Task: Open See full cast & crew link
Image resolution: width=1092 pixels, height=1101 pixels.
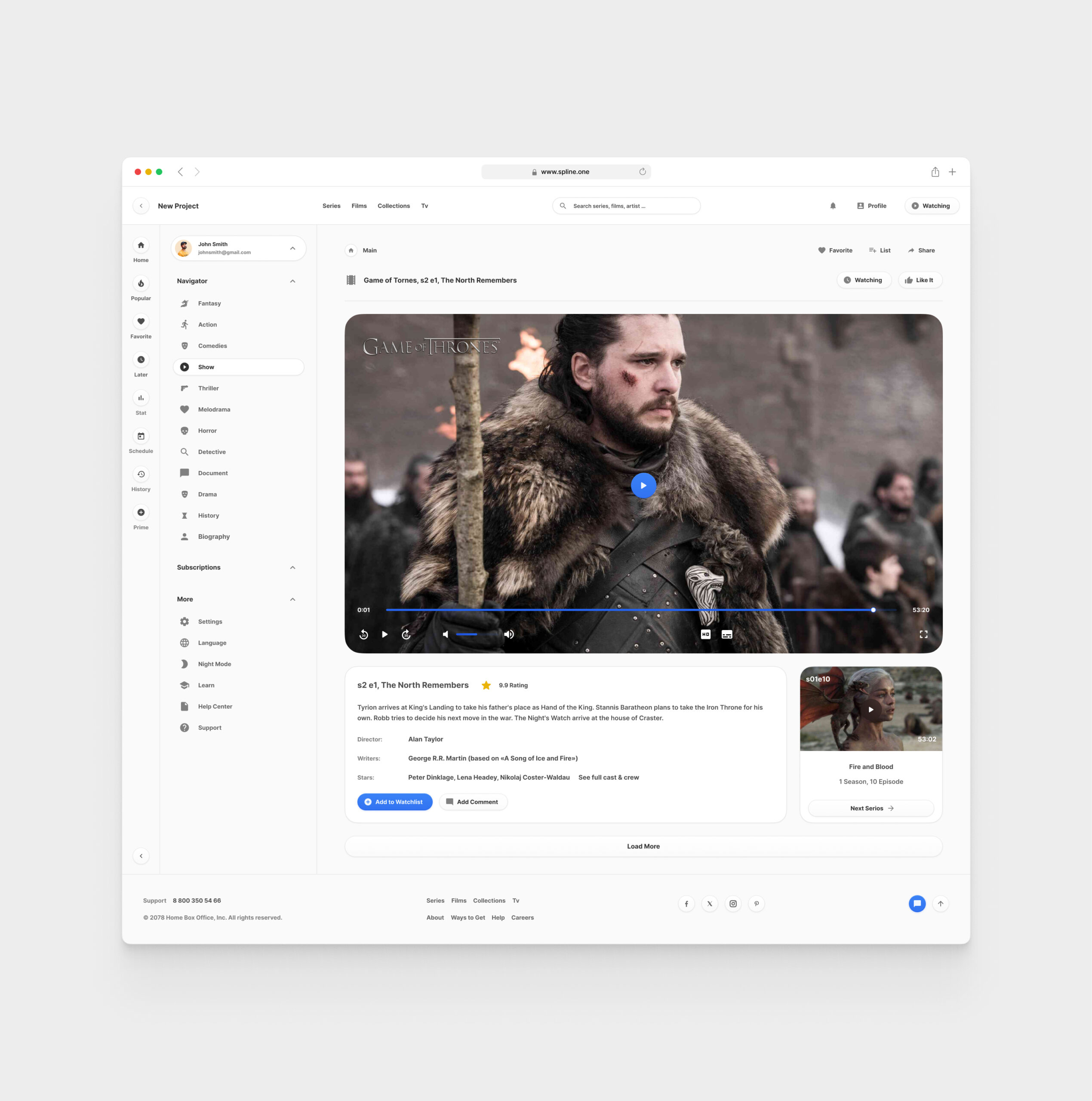Action: 608,777
